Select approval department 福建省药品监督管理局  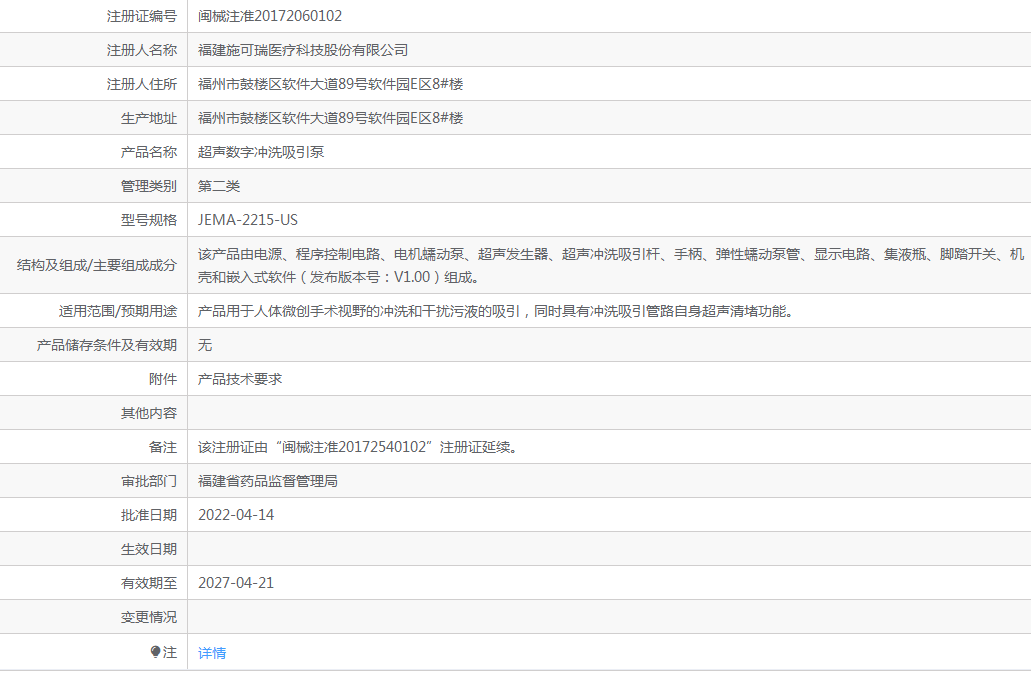click(268, 481)
